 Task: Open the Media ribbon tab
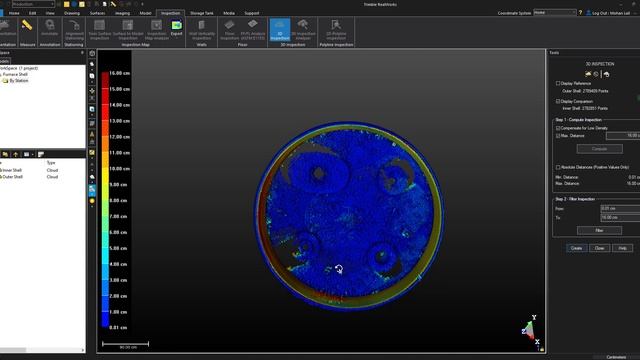click(229, 13)
